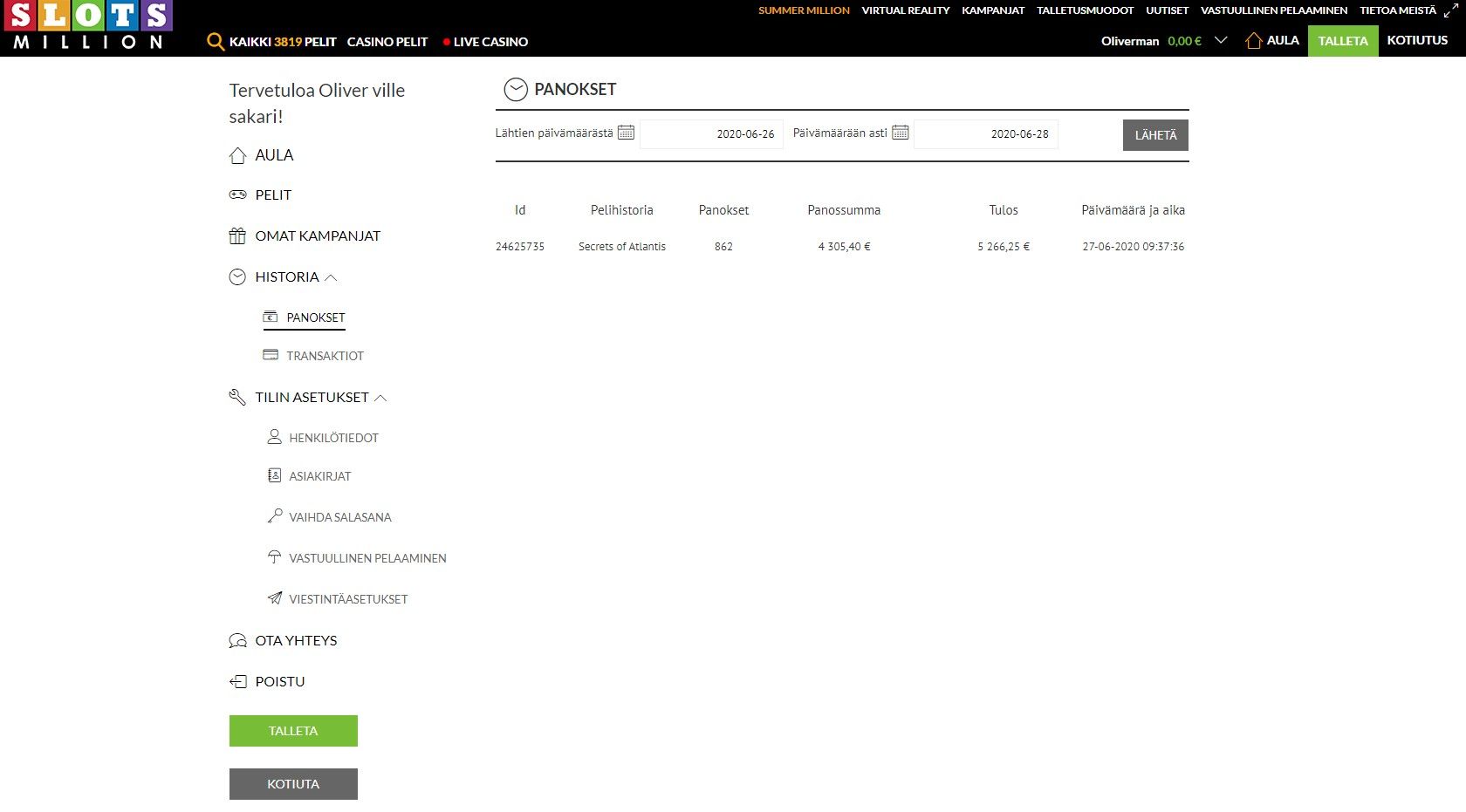
Task: Click the sidebar AULA house icon
Action: coord(237,155)
